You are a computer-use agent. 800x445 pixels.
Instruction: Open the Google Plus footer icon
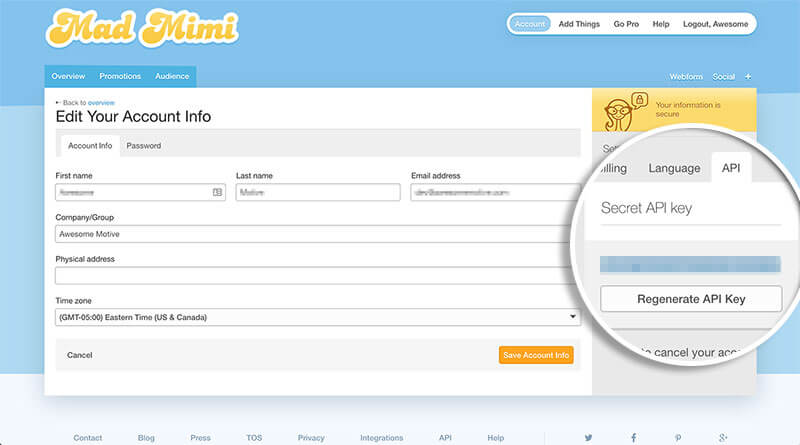point(722,437)
